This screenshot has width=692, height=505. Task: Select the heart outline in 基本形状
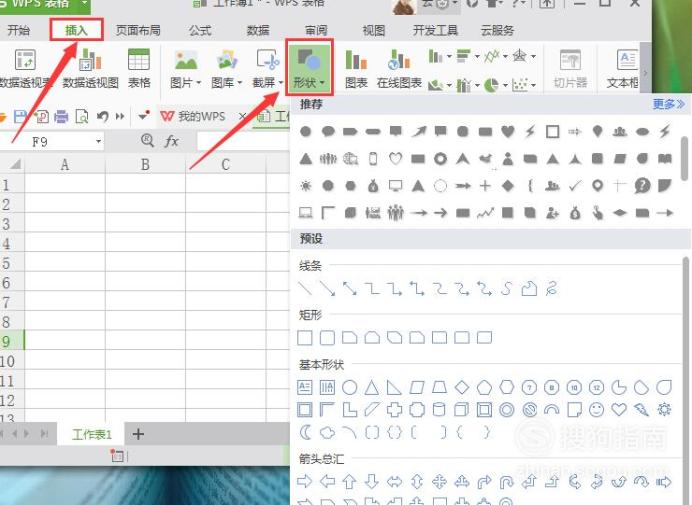619,410
